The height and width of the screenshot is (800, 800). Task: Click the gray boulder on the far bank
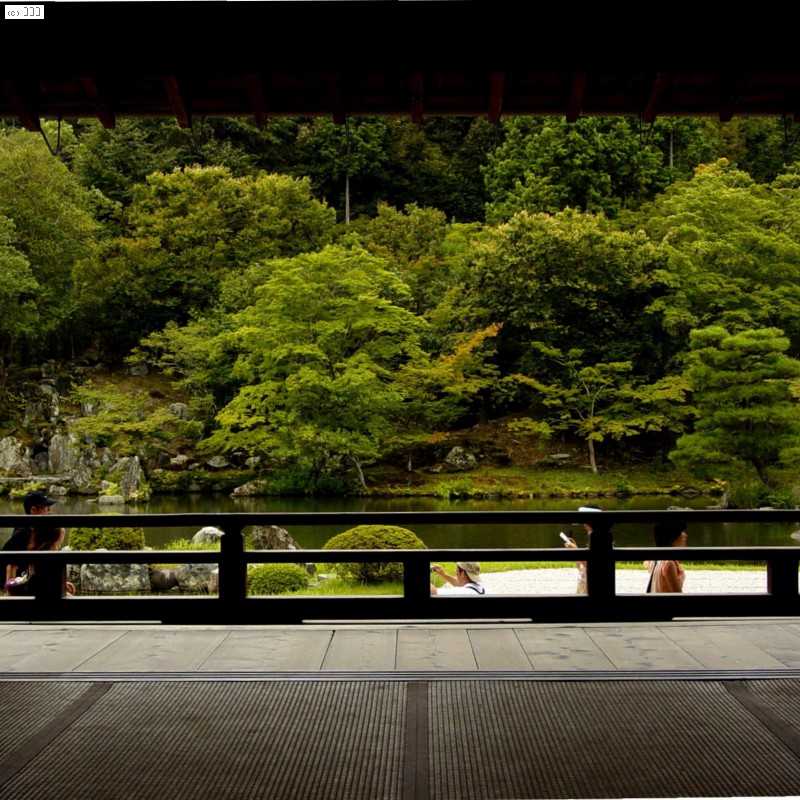point(459,459)
